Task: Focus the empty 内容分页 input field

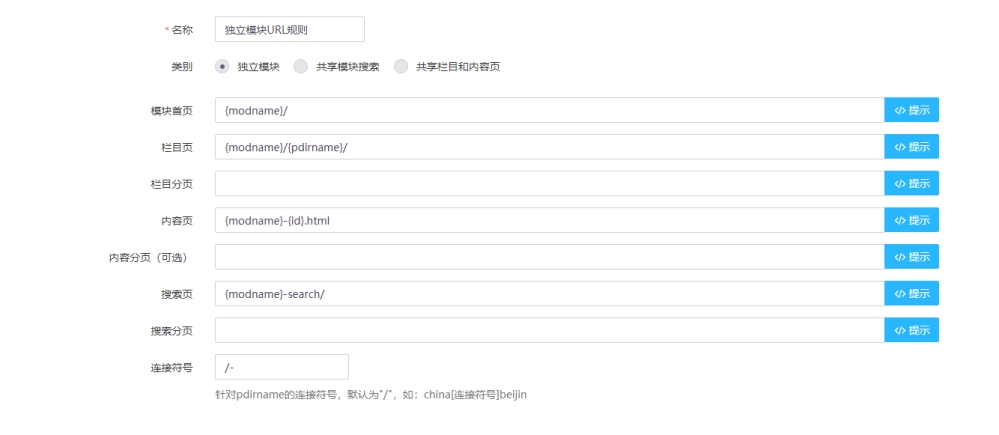Action: coord(548,257)
